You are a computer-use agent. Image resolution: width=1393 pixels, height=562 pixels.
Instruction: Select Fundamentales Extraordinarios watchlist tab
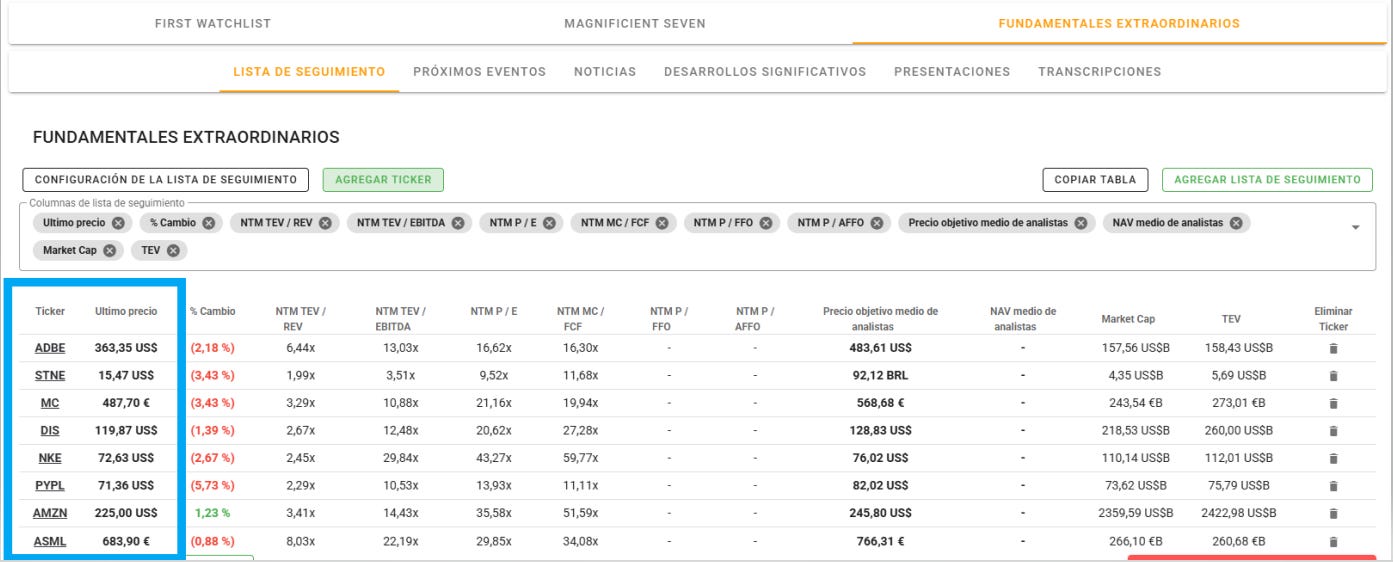[1119, 23]
